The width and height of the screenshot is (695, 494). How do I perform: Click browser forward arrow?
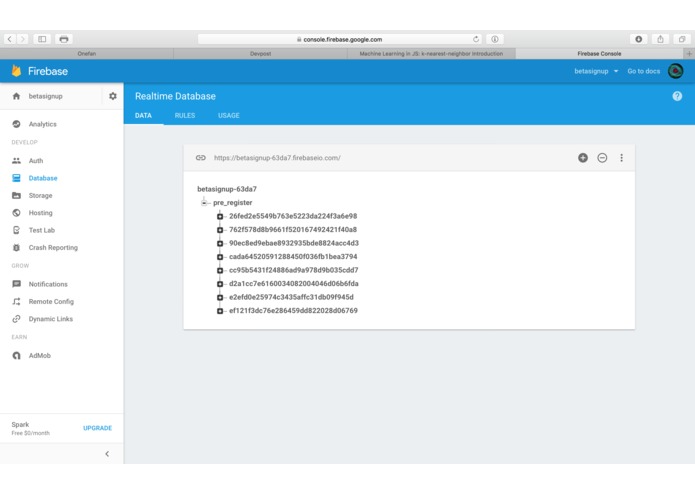pos(23,39)
